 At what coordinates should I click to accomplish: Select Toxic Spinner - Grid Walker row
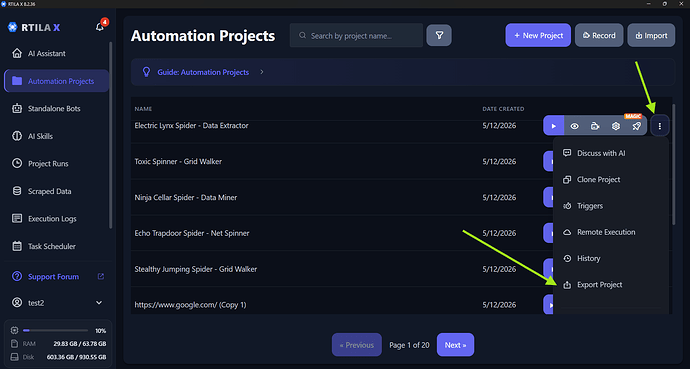click(x=178, y=161)
